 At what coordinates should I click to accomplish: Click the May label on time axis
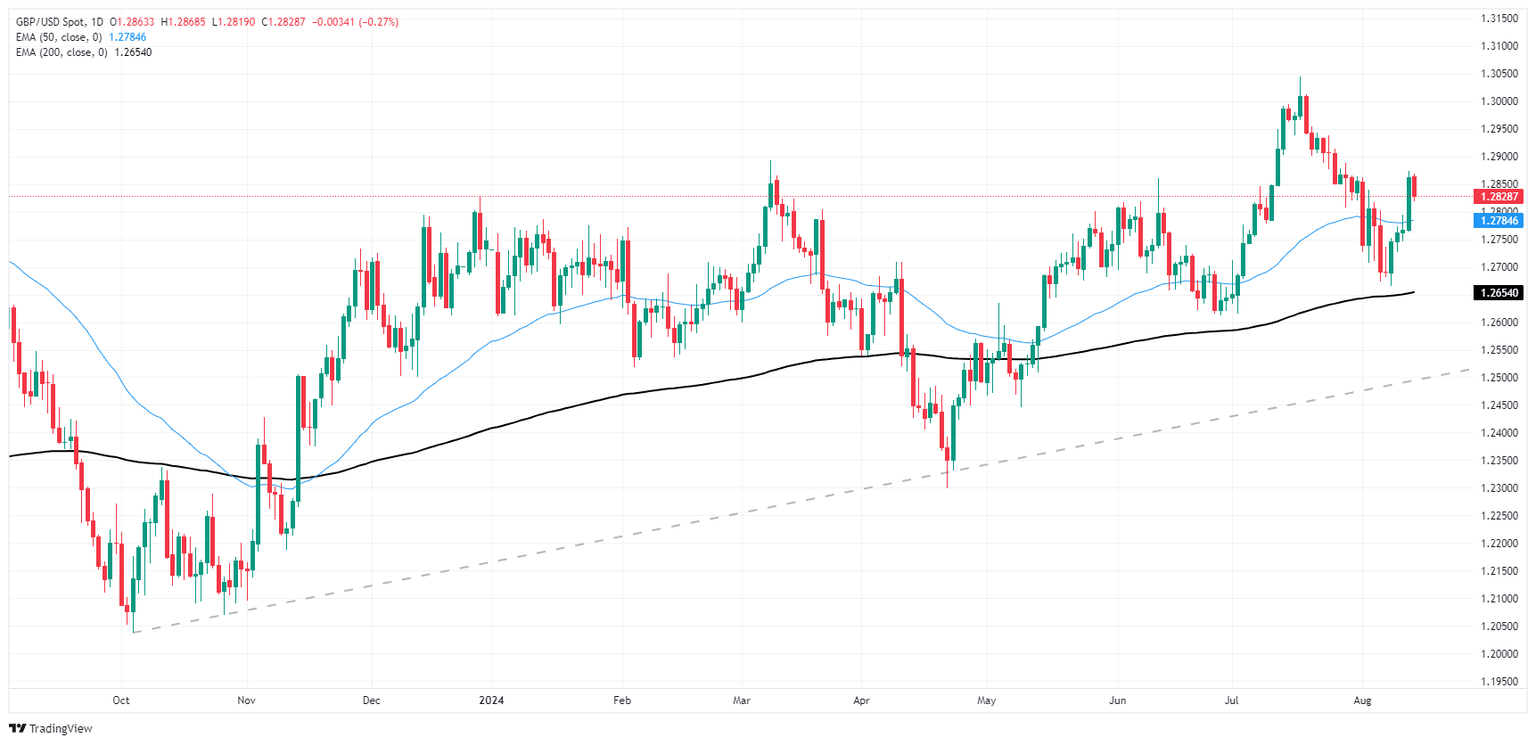[987, 700]
